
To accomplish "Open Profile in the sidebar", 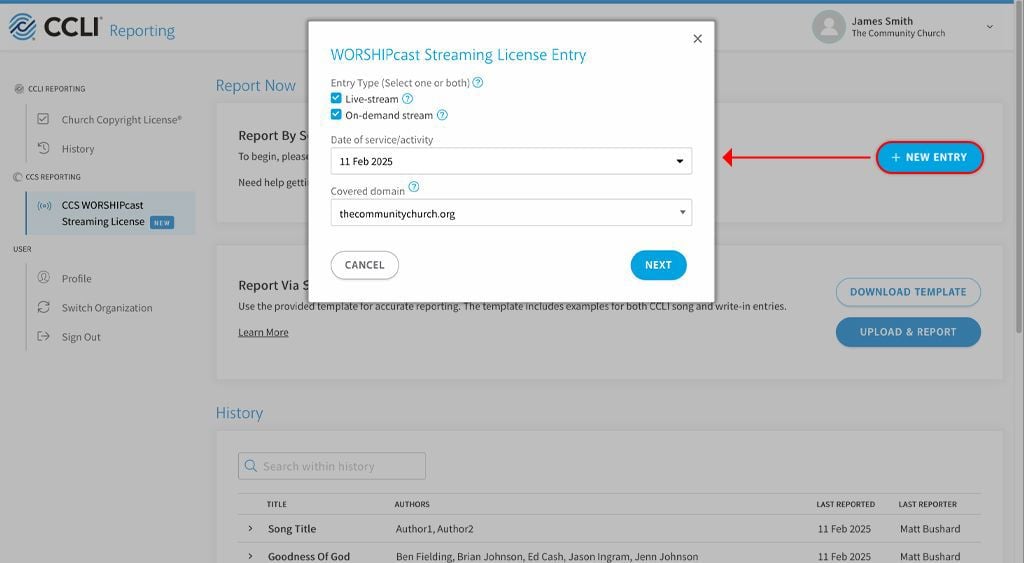I will click(76, 278).
